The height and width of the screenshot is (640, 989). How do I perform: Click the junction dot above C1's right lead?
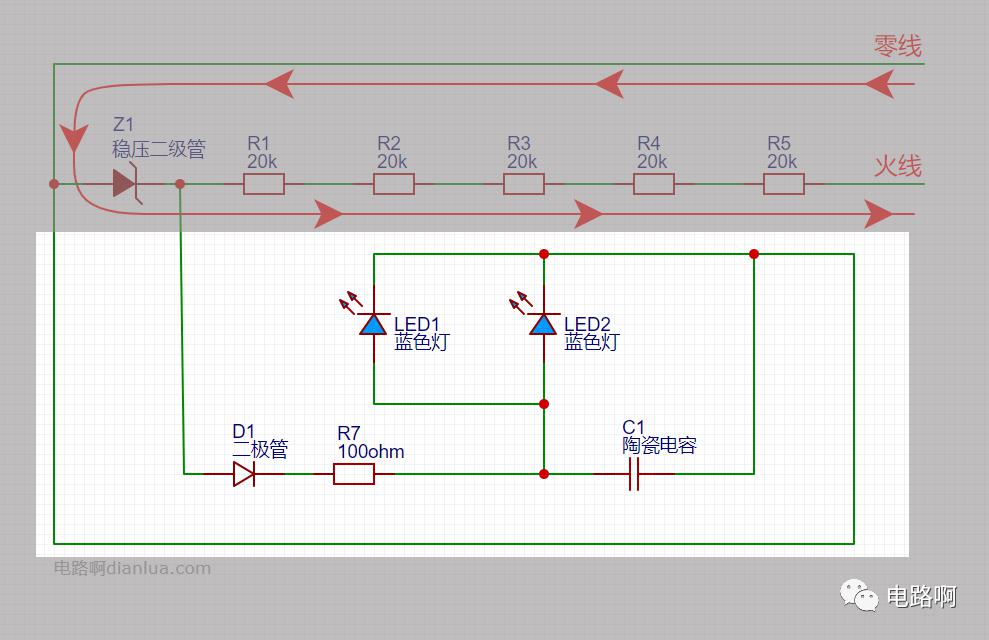click(x=754, y=254)
